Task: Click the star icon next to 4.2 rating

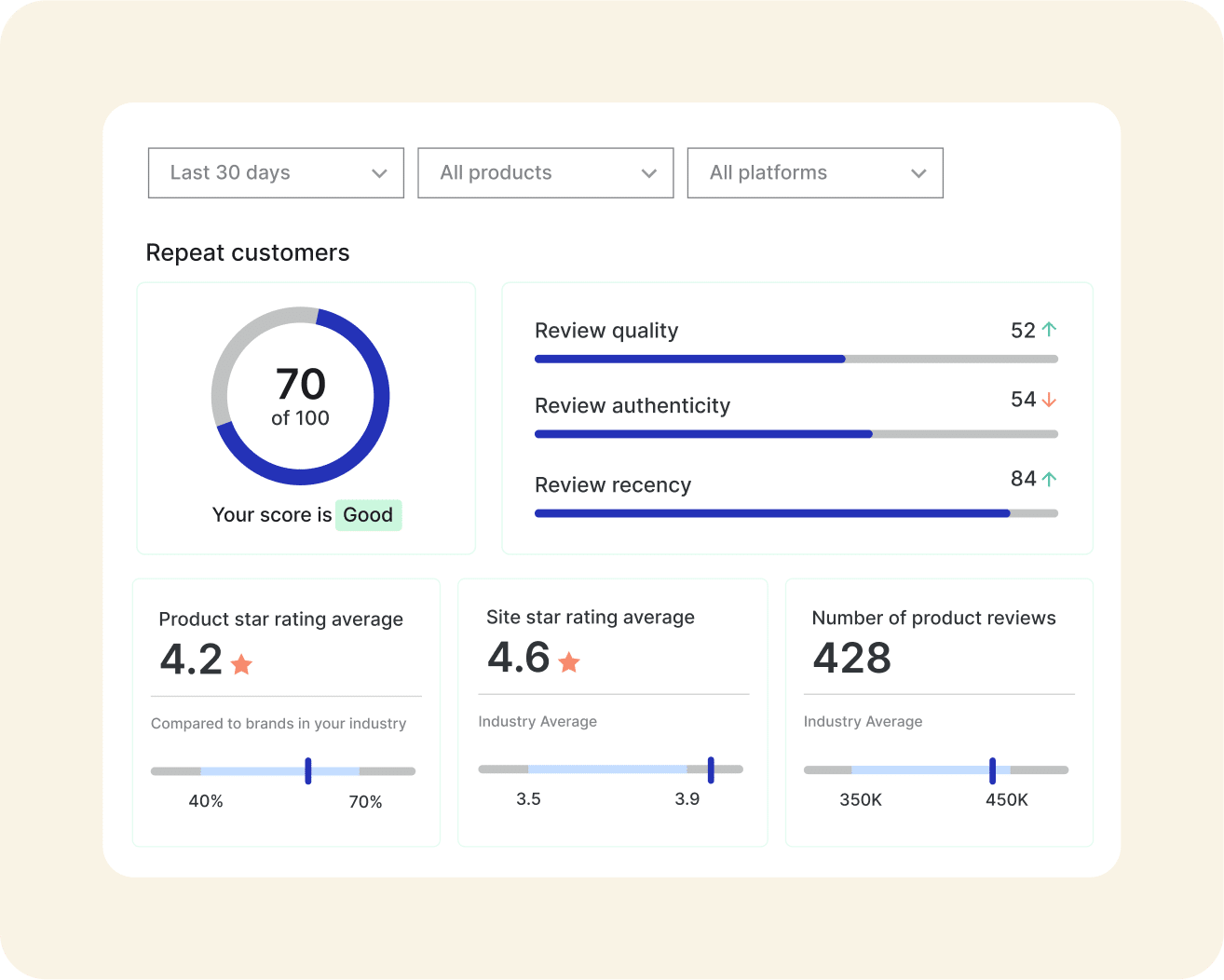Action: (241, 664)
